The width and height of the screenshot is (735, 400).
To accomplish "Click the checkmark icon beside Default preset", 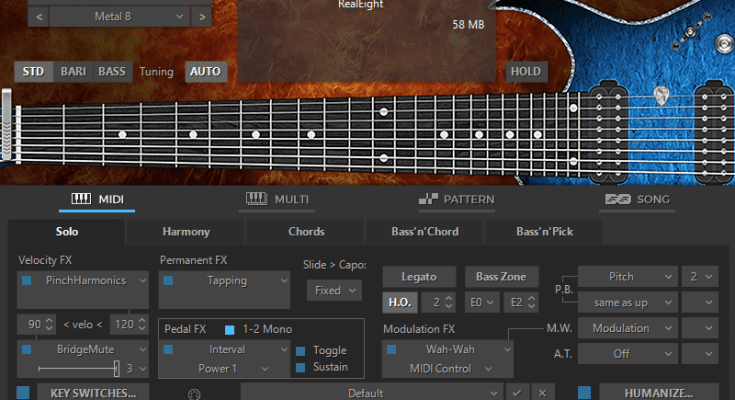I will 516,393.
